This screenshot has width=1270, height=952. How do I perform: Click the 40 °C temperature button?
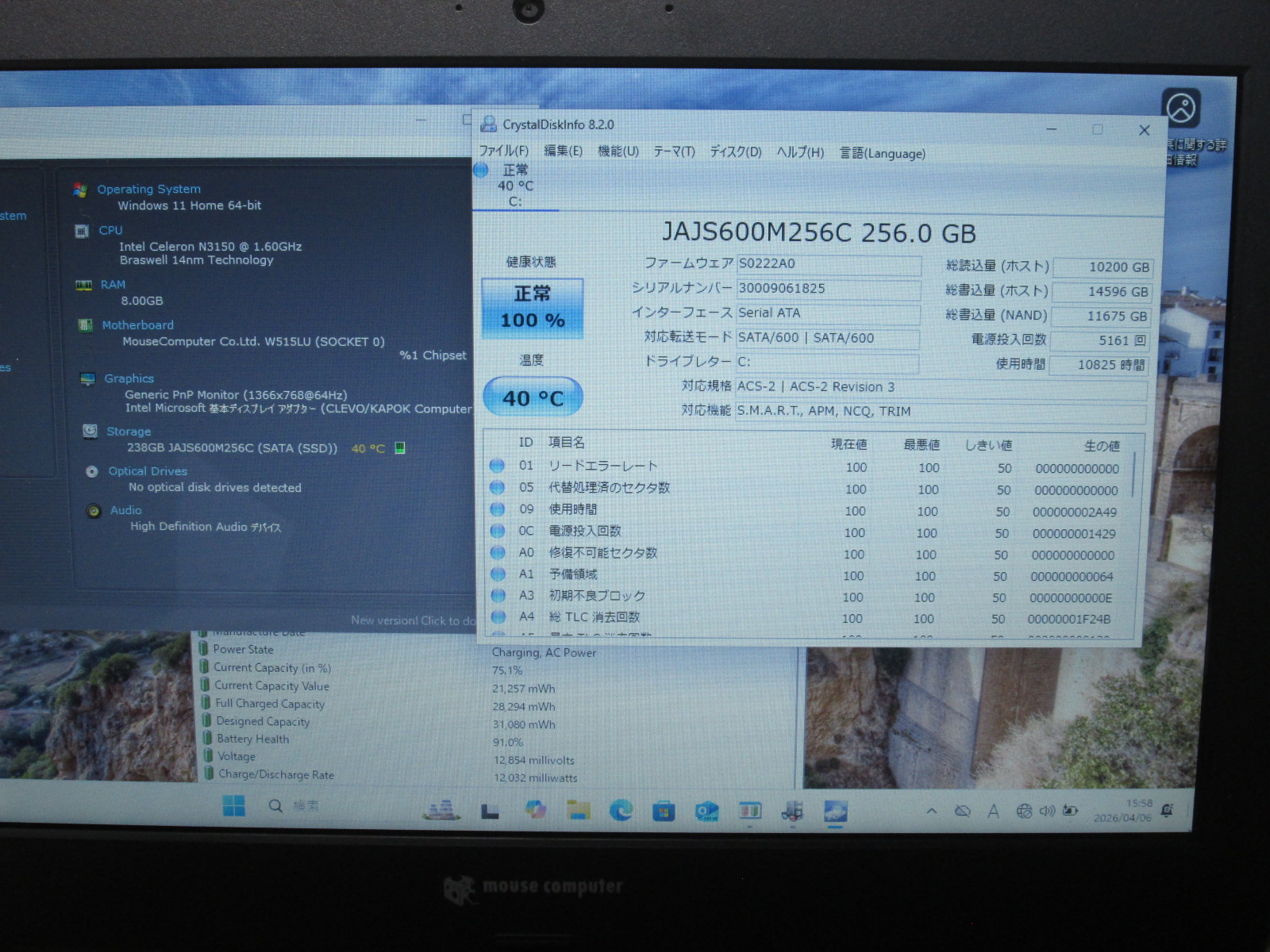(x=533, y=397)
